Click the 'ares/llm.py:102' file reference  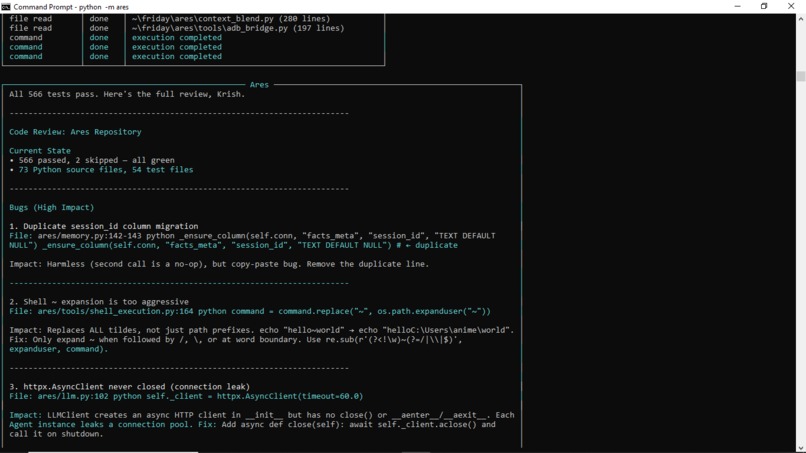(x=73, y=396)
